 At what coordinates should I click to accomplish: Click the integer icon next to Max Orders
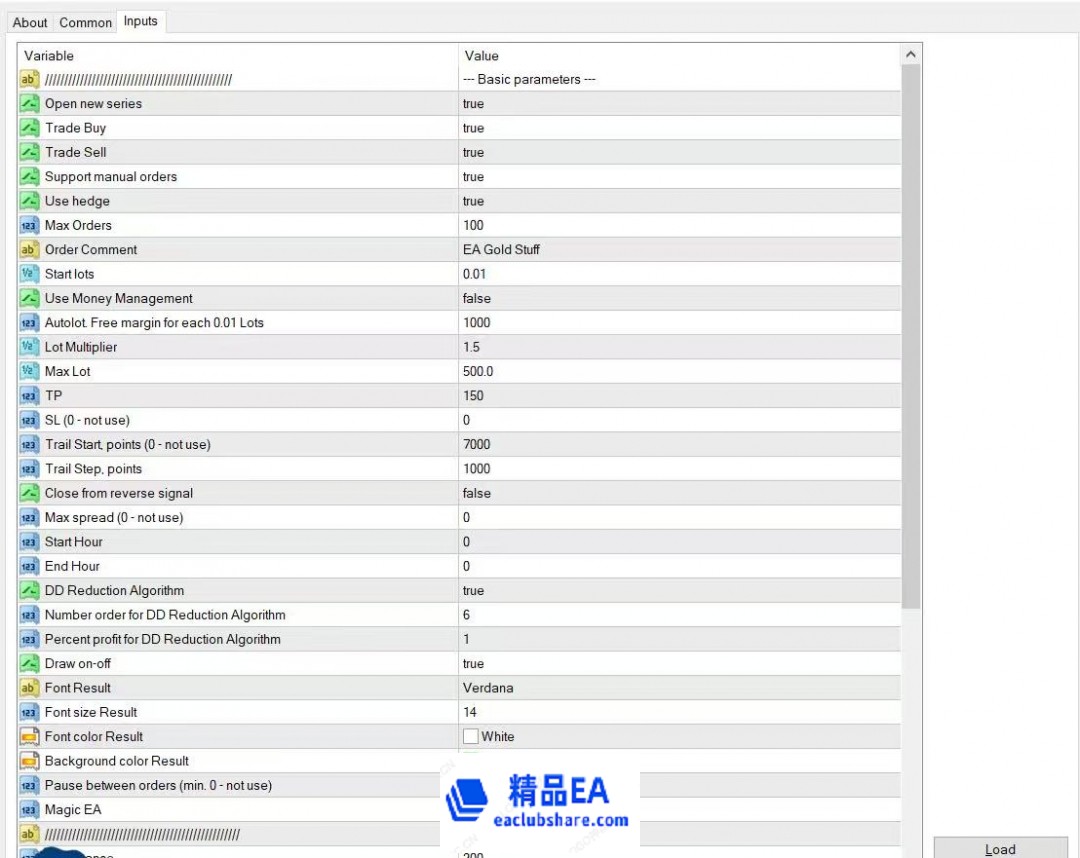tap(29, 226)
